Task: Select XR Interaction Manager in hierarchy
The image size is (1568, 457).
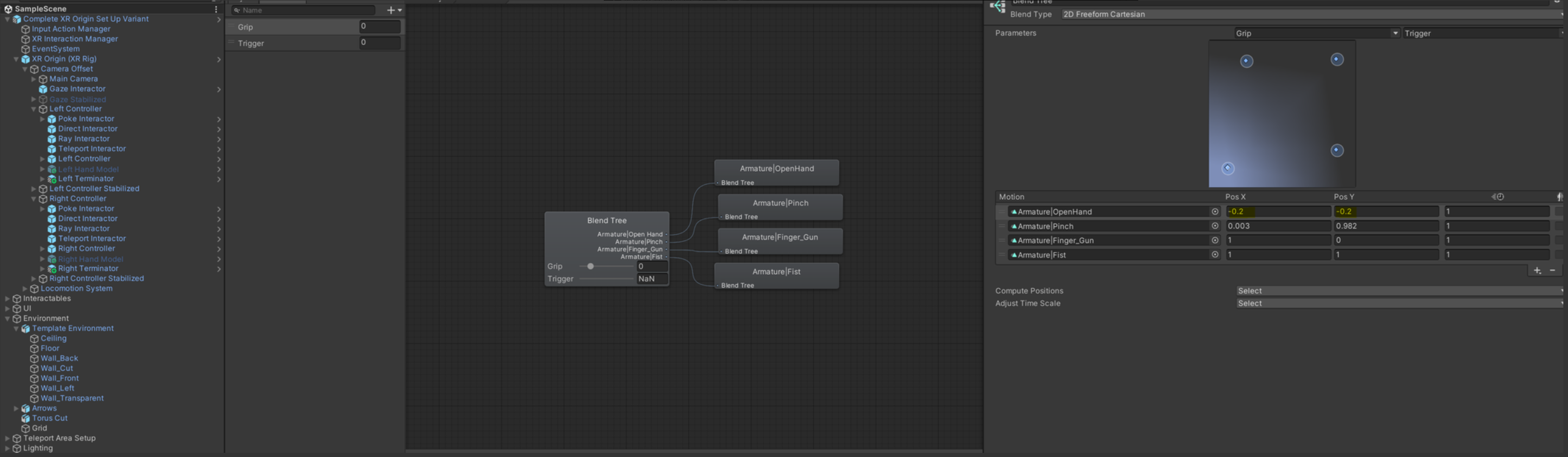Action: pyautogui.click(x=75, y=39)
